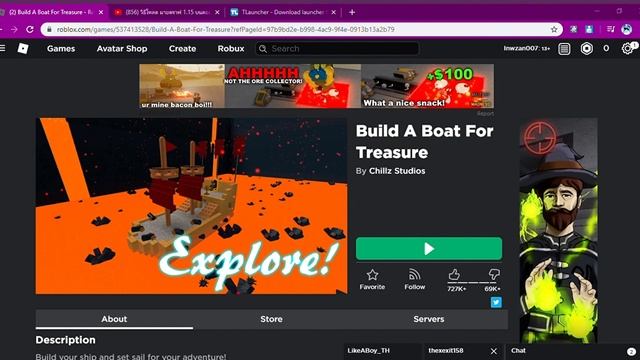
Task: Open the Chillz Studios creator link
Action: tap(397, 171)
